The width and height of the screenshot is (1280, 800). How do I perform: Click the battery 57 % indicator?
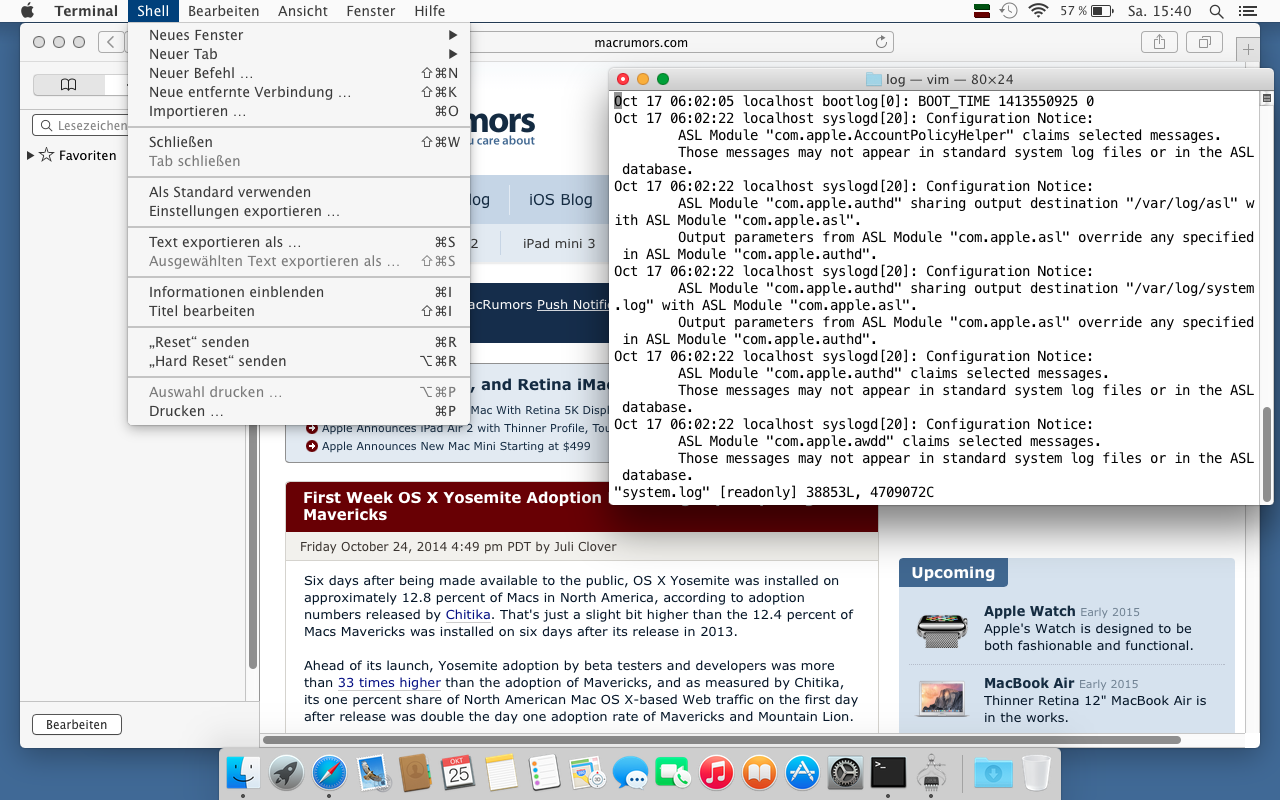click(1086, 11)
